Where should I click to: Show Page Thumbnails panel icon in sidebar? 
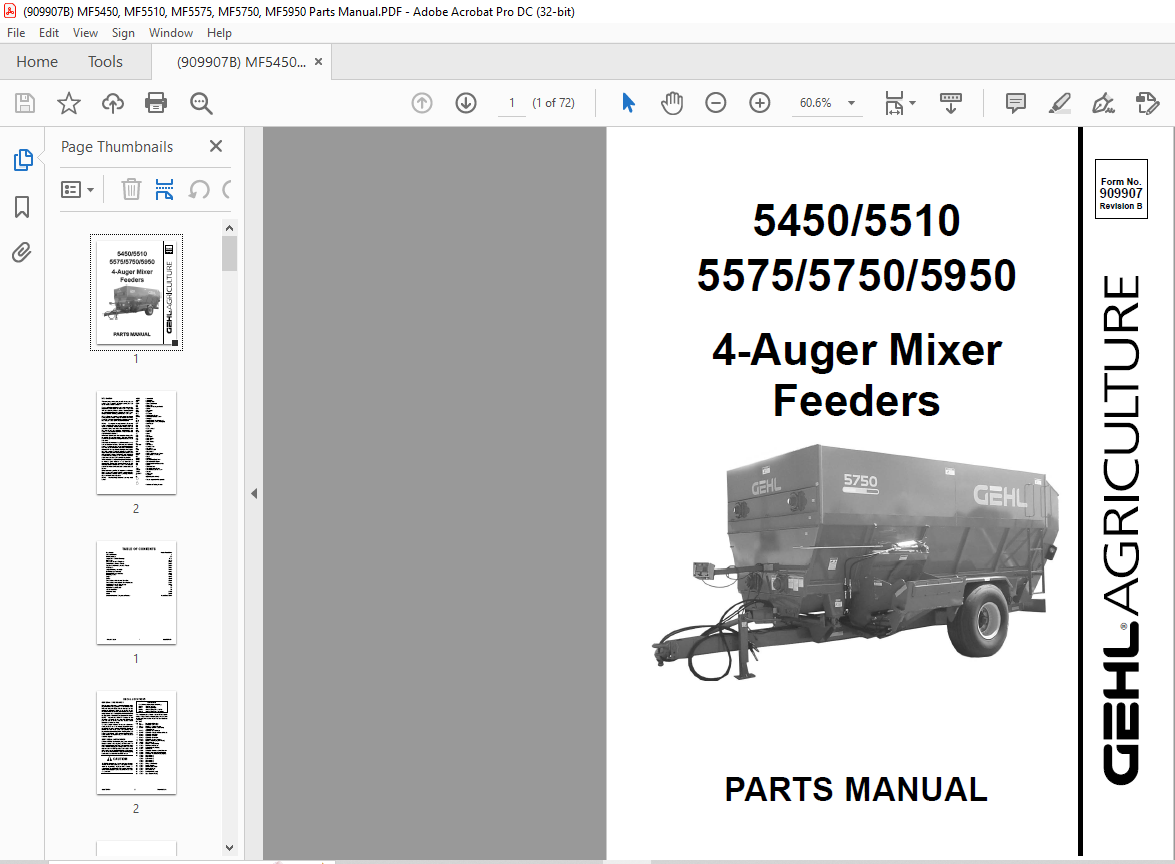22,160
